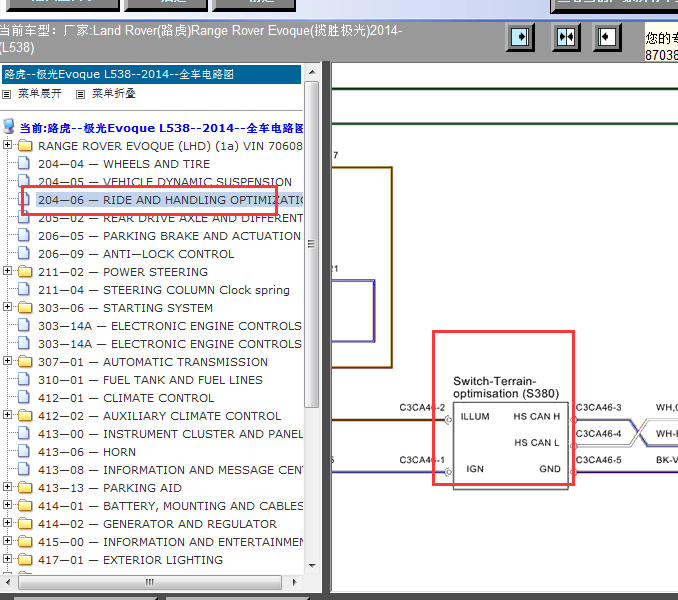Click the 413—00 INSTRUMENT CLUSTER page icon
Viewport: 678px width, 600px height.
(24, 433)
